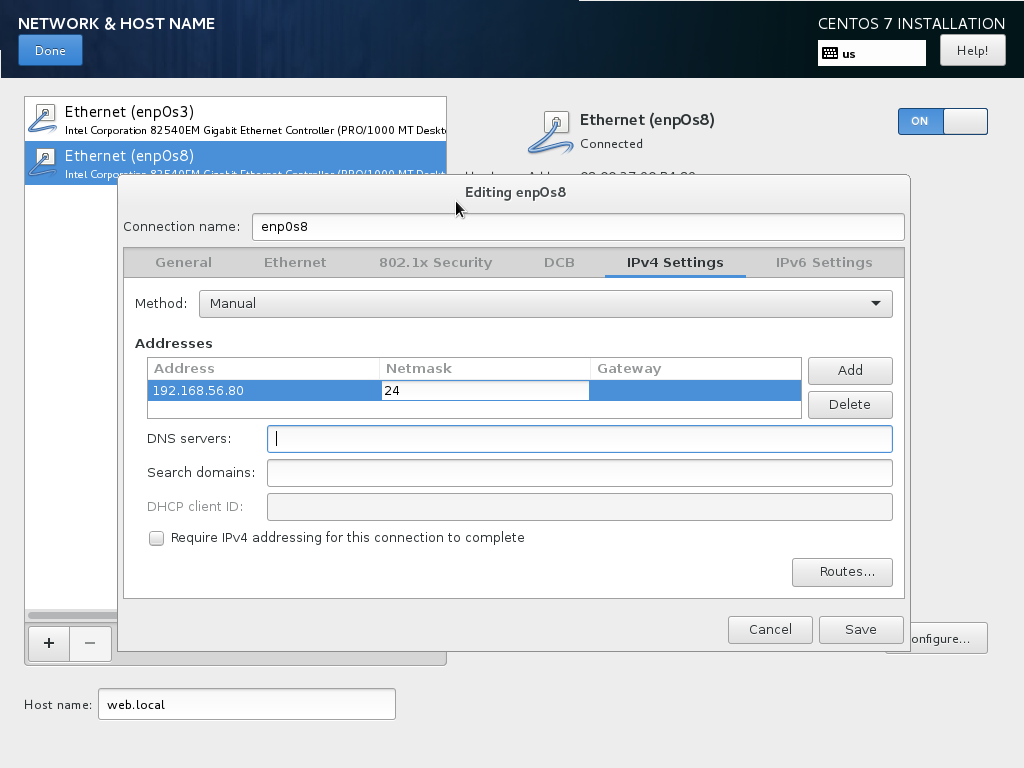1024x768 pixels.
Task: Click Add to add an address
Action: (x=850, y=370)
